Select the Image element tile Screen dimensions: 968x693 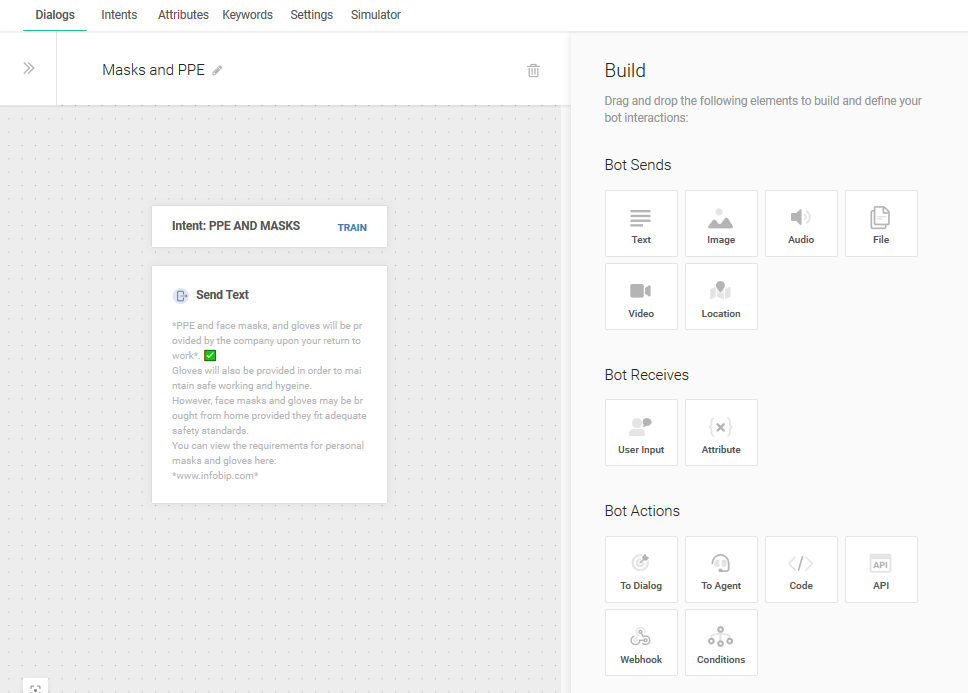click(x=721, y=224)
